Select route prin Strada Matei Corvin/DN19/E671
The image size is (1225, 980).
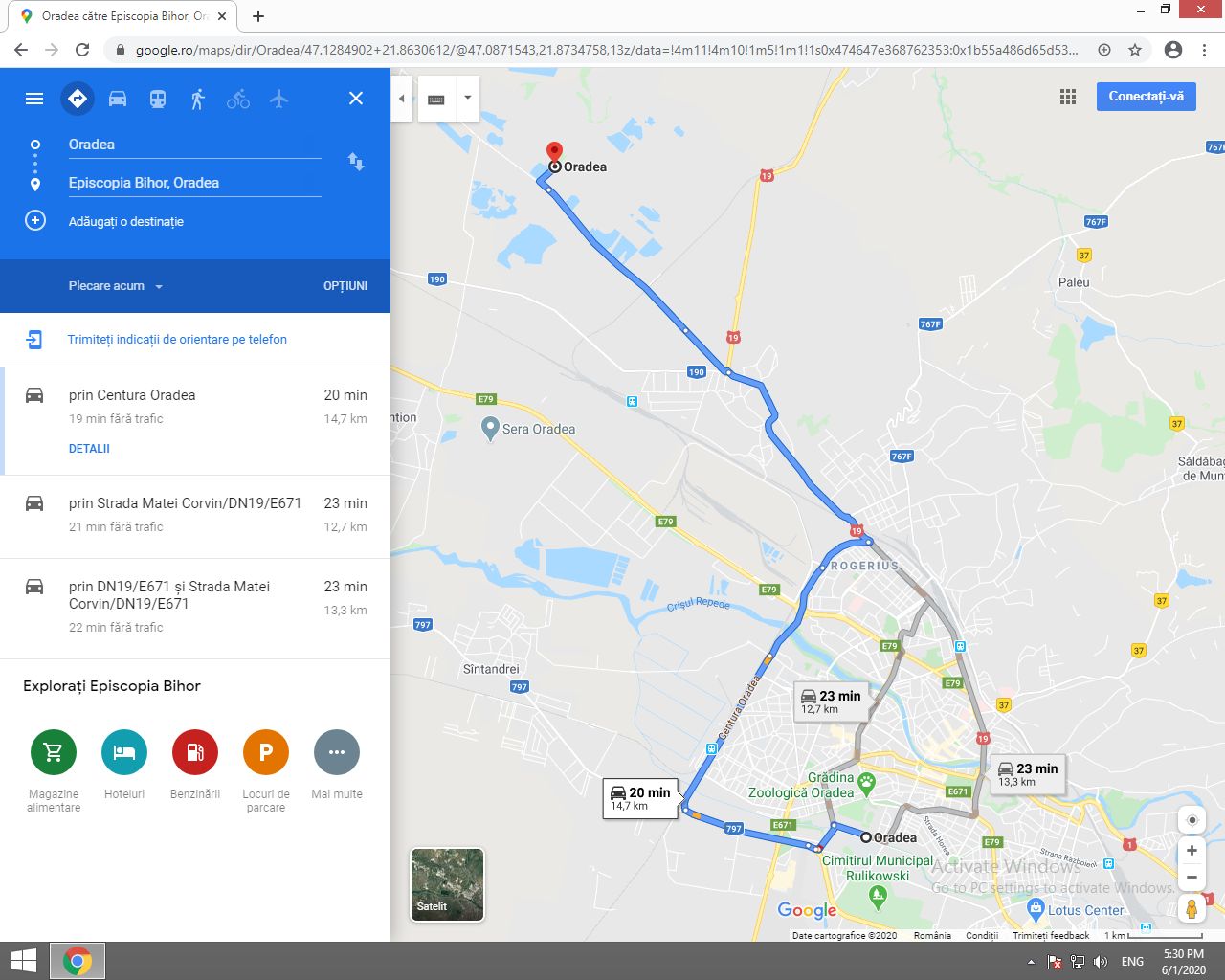pos(195,515)
